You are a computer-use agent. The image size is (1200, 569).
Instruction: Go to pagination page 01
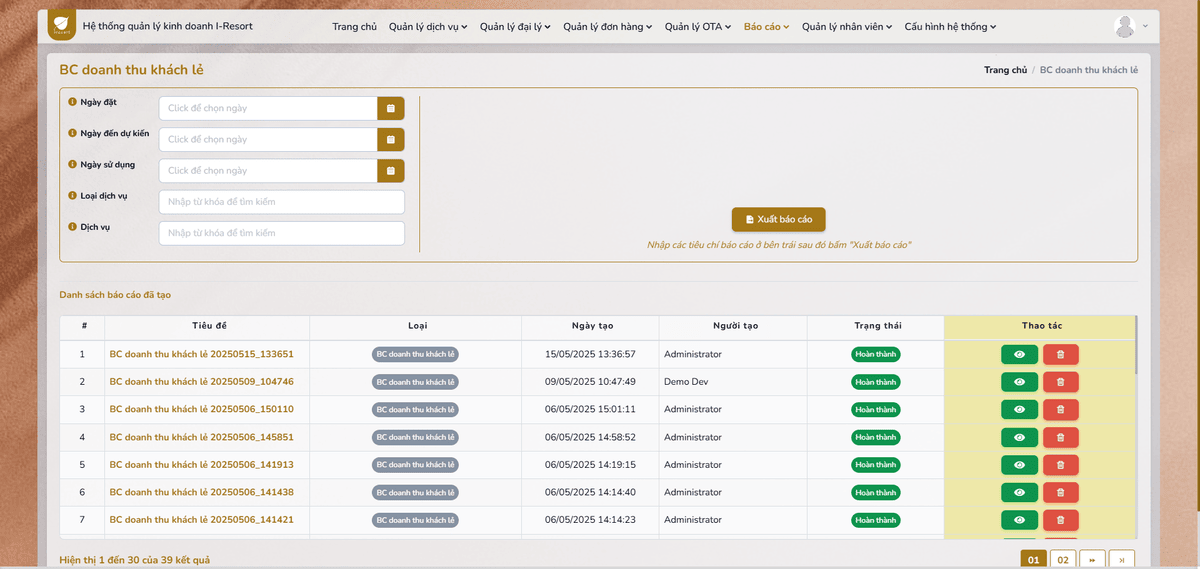click(x=1033, y=560)
